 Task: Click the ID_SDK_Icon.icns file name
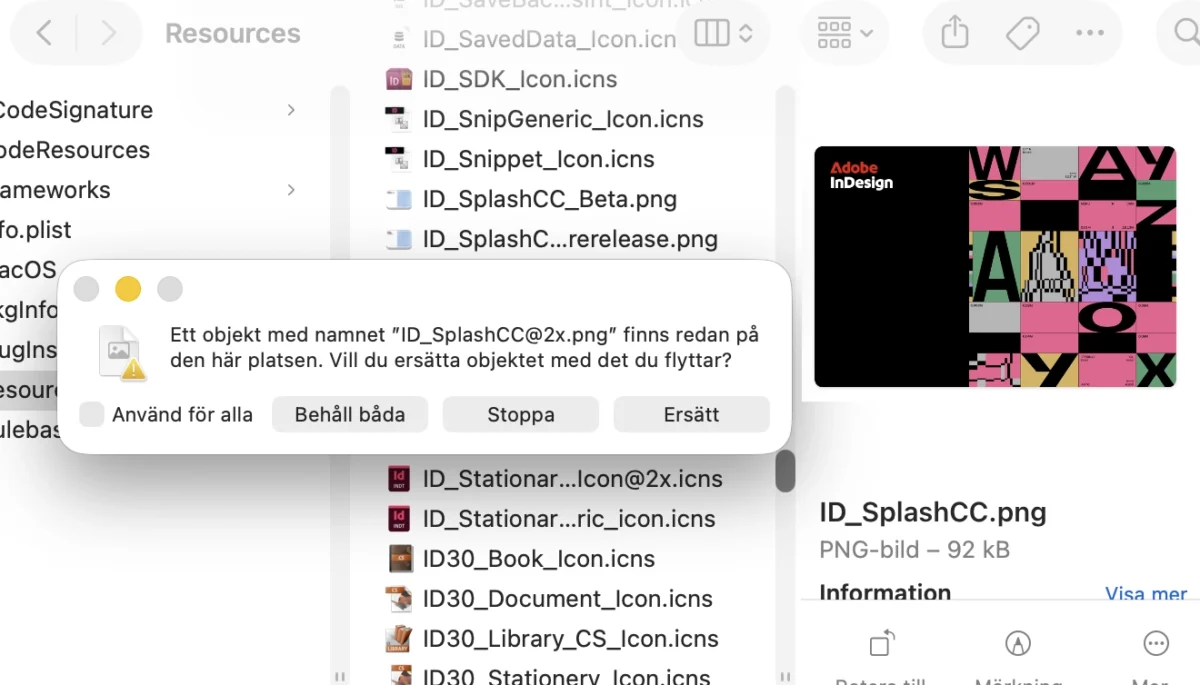[520, 79]
